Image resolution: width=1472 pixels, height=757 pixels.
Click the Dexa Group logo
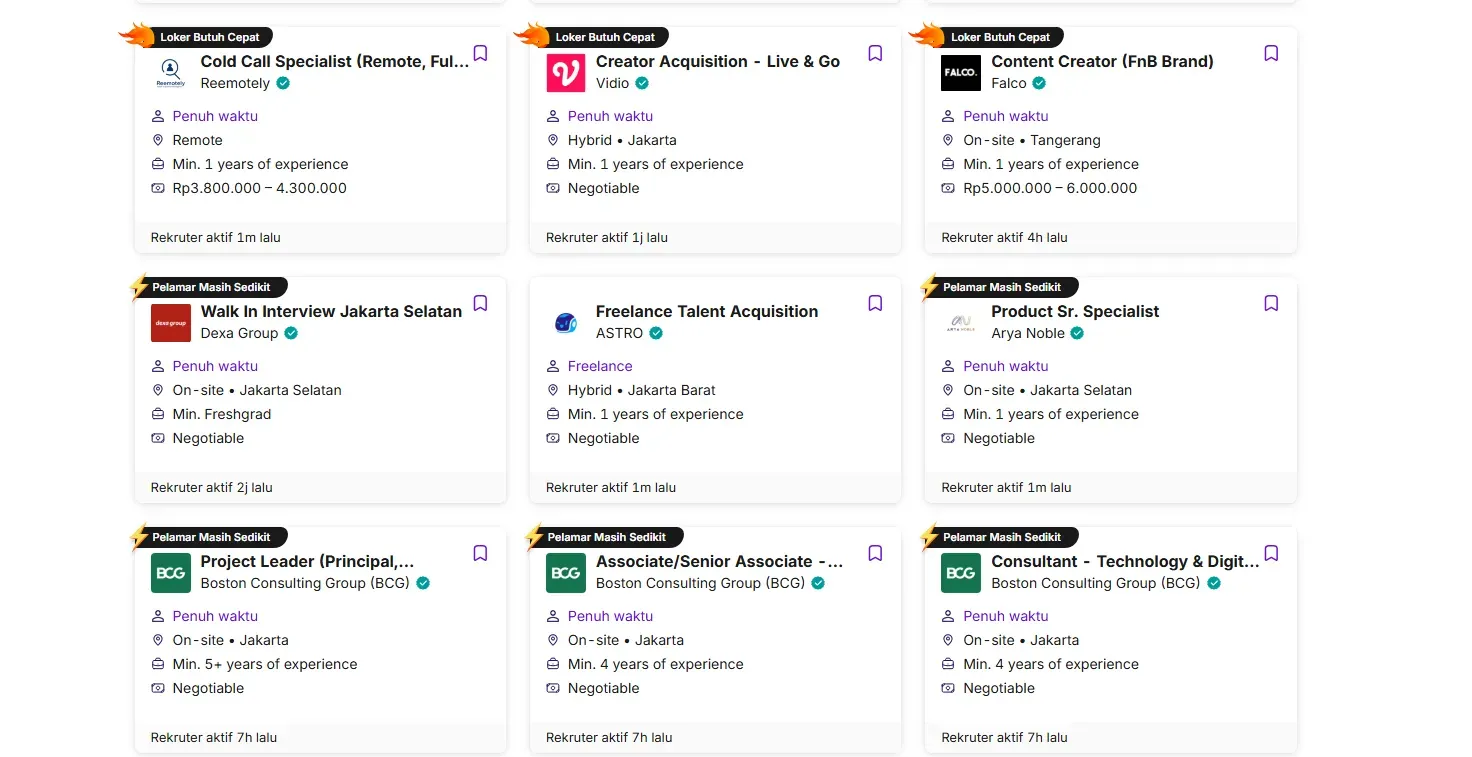pos(171,323)
